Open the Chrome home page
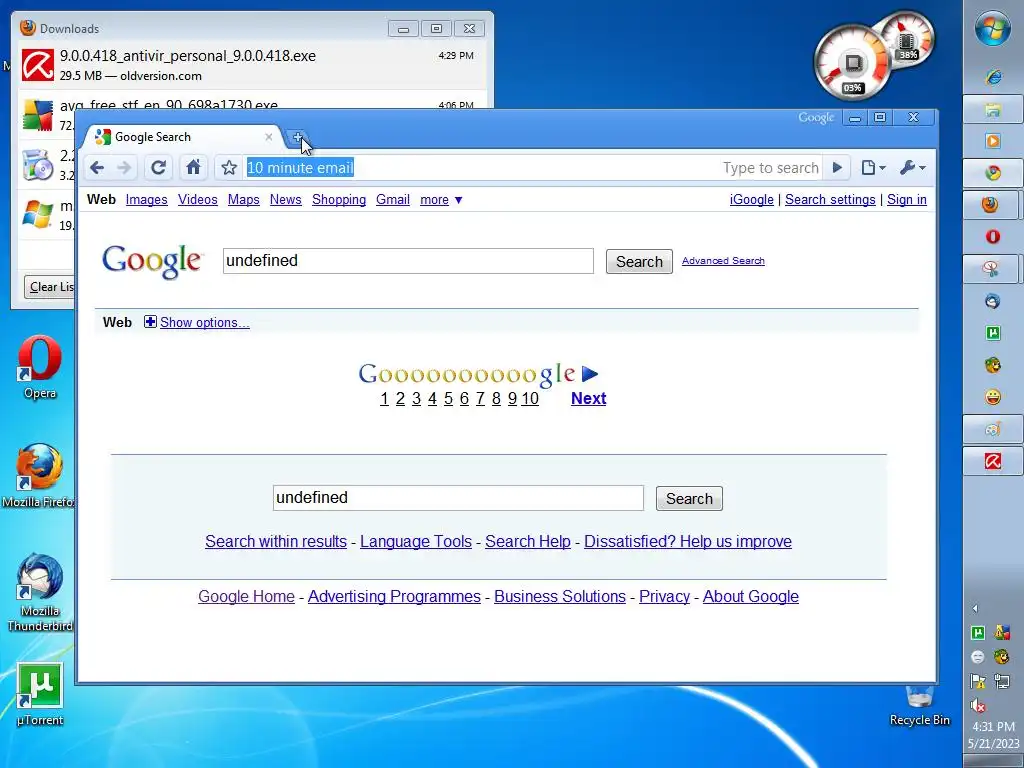Screen dimensions: 1024x768 pyautogui.click(x=193, y=168)
